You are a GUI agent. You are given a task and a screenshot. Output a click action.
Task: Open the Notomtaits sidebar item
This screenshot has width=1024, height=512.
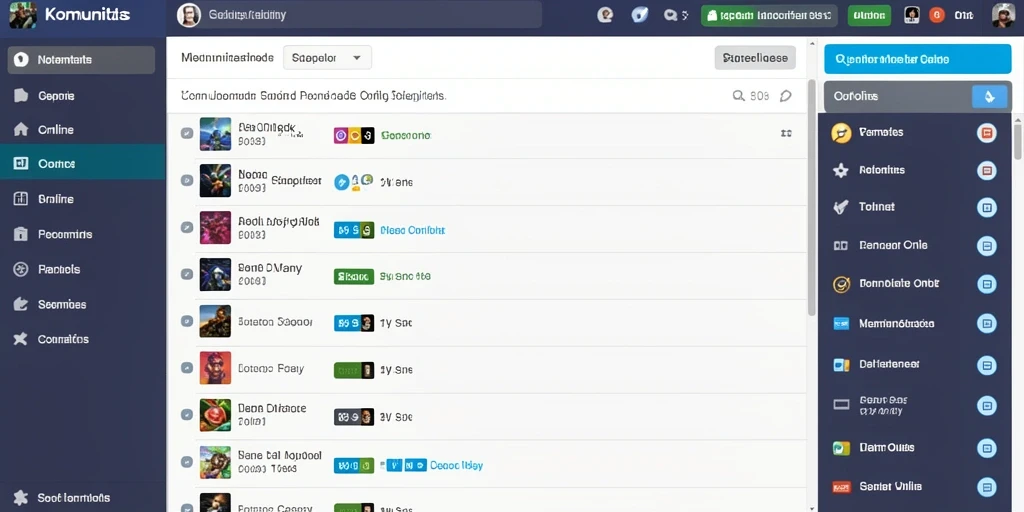[x=81, y=59]
